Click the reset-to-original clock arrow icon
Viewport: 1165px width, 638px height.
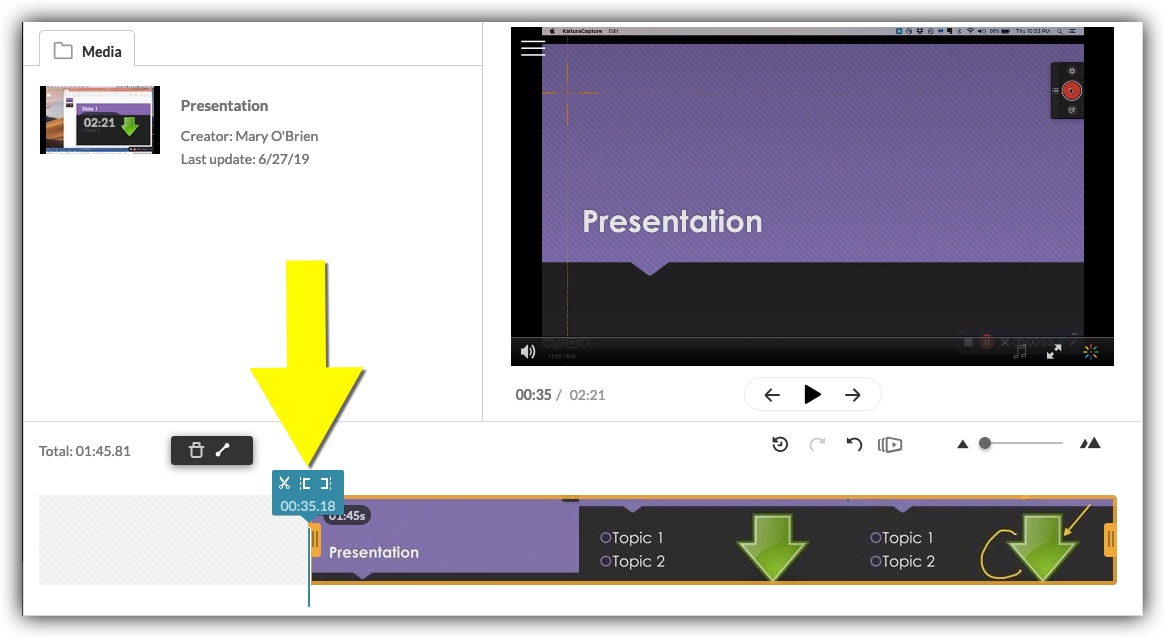click(780, 444)
